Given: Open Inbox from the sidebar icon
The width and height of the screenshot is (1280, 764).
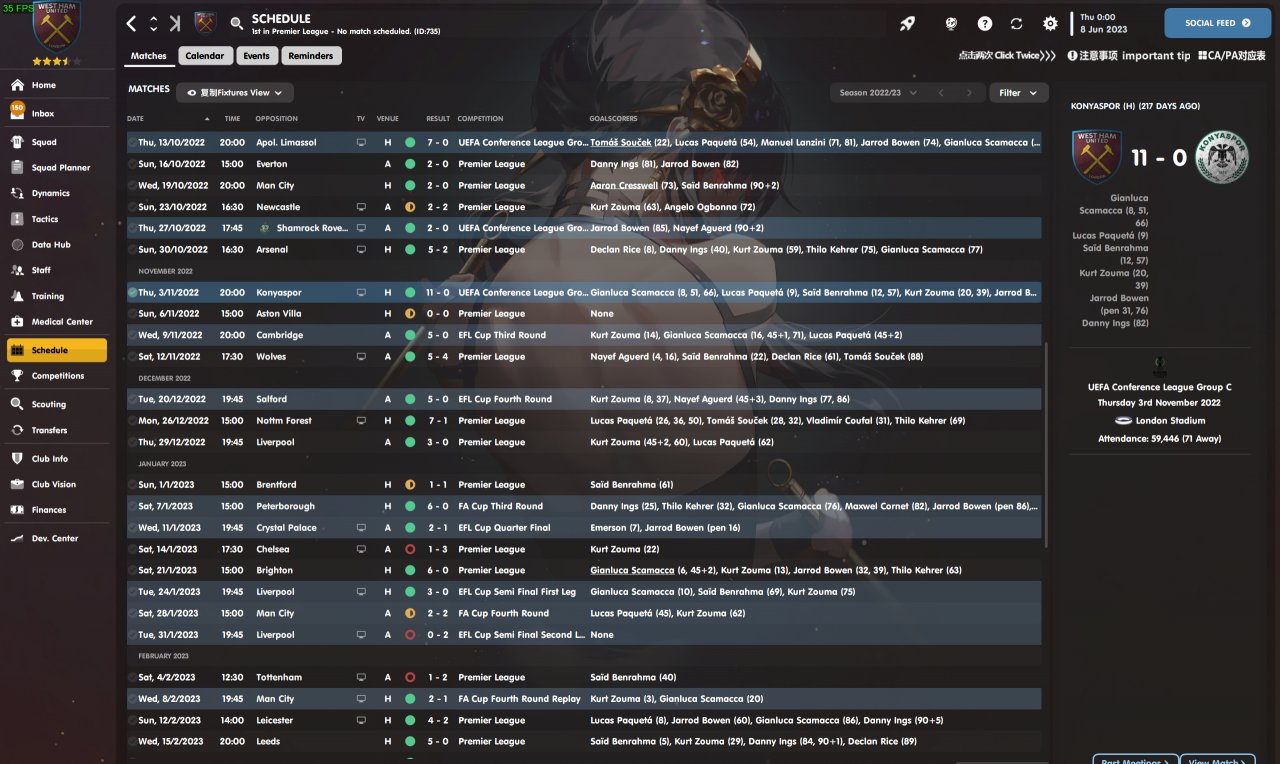Looking at the screenshot, I should click(x=17, y=113).
